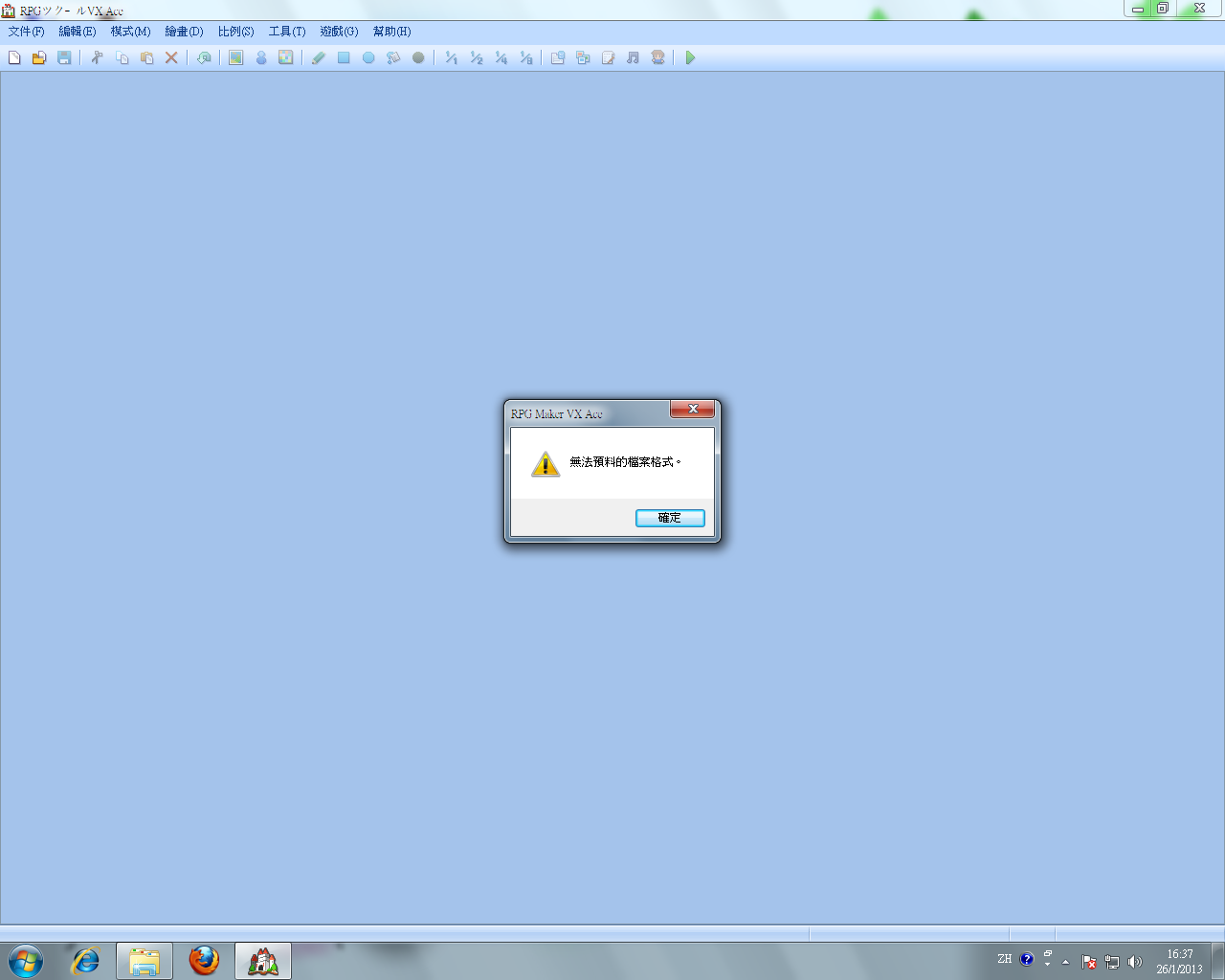Select the Pencil drawing tool
Viewport: 1225px width, 980px height.
[x=319, y=58]
